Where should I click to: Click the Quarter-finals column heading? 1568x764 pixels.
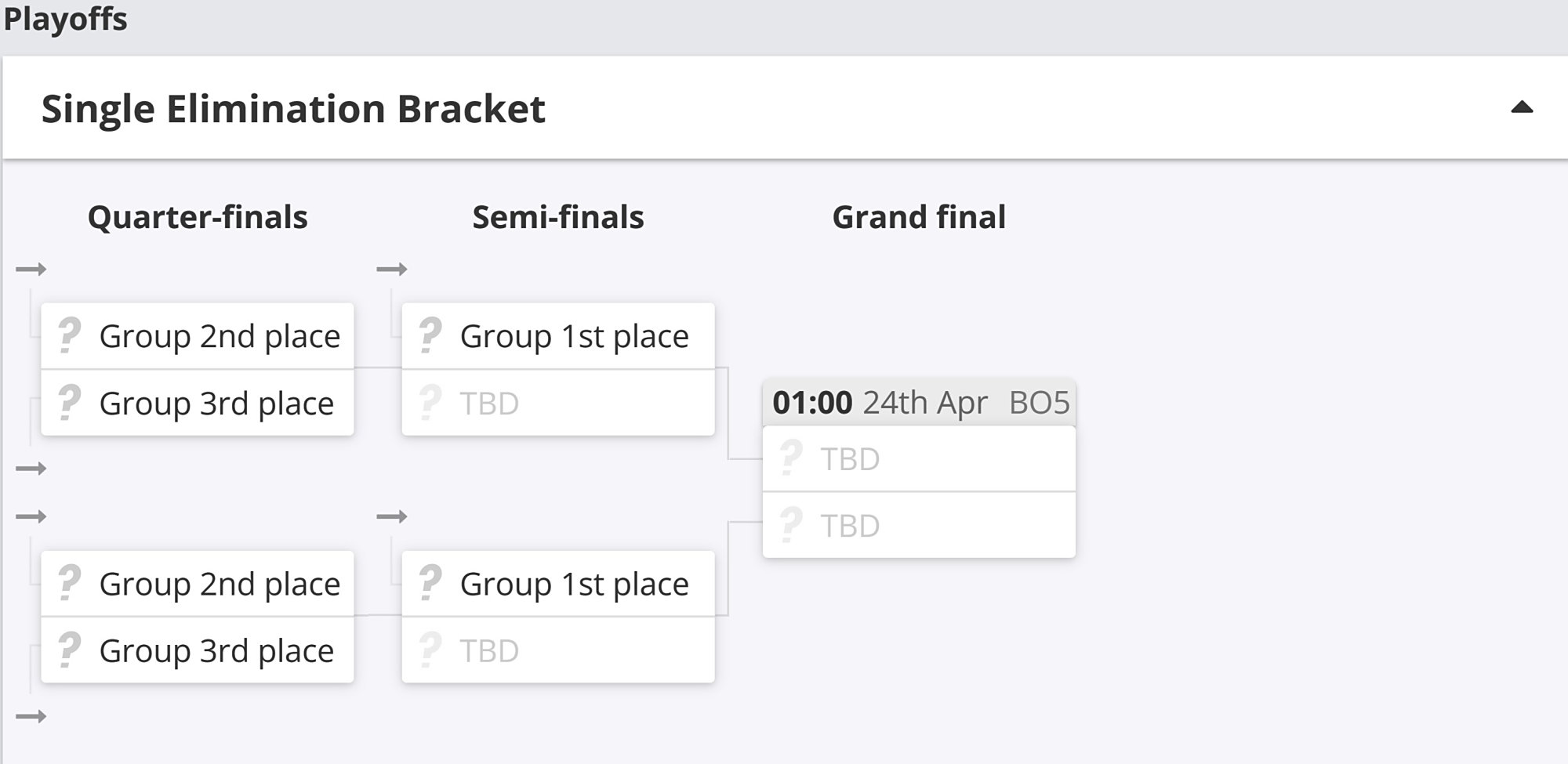(198, 217)
